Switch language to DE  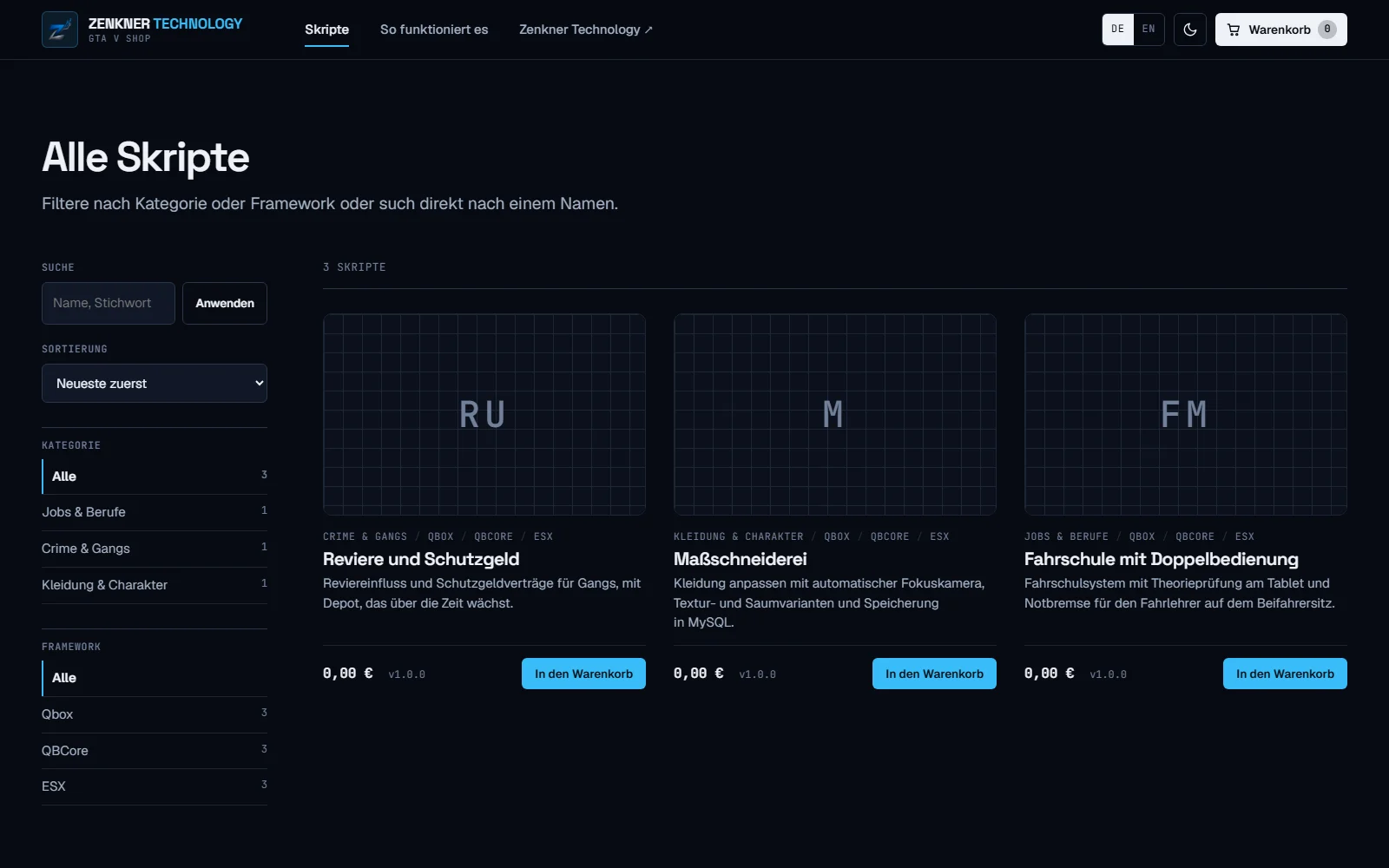coord(1118,30)
